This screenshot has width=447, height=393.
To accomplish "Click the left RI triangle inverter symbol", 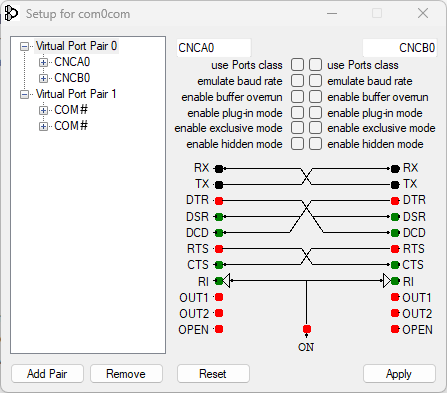I will pos(226,281).
